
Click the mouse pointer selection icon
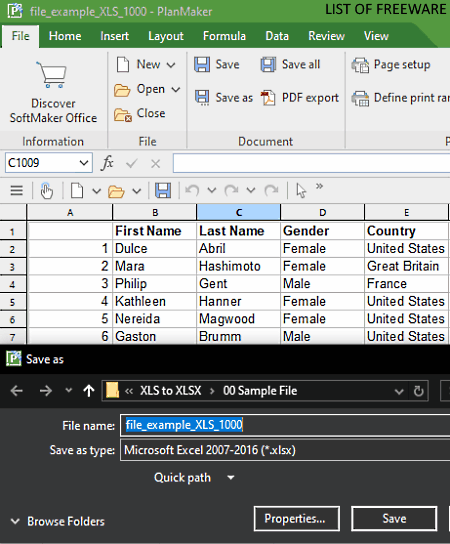tap(301, 190)
